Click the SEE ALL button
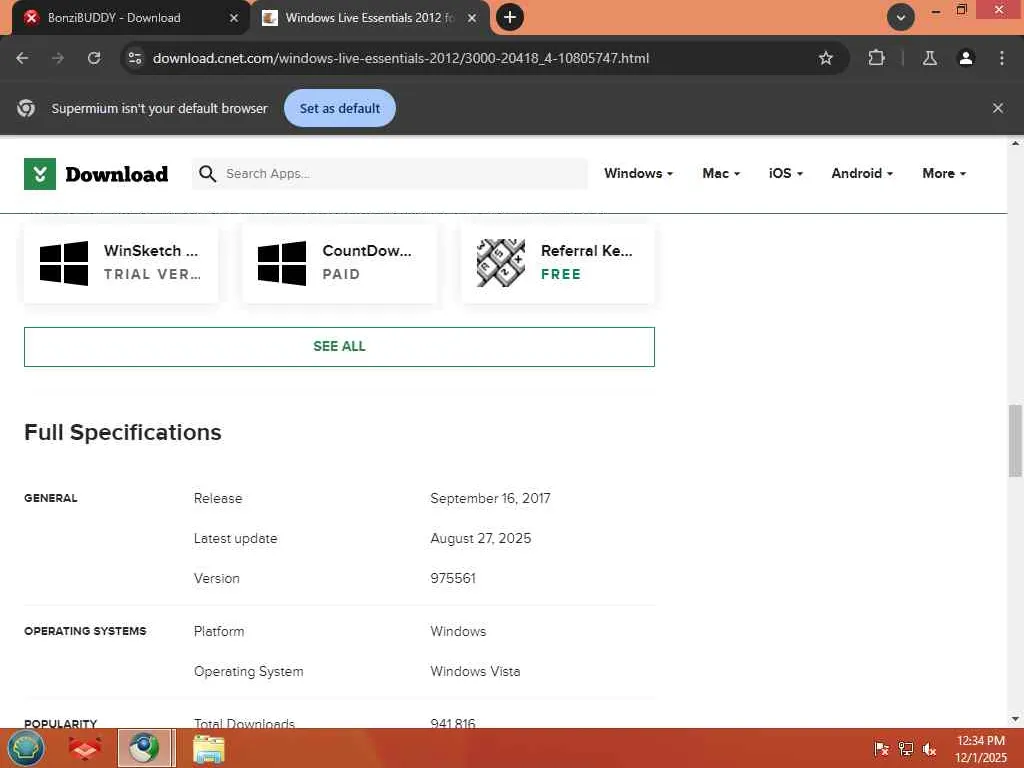 tap(339, 347)
